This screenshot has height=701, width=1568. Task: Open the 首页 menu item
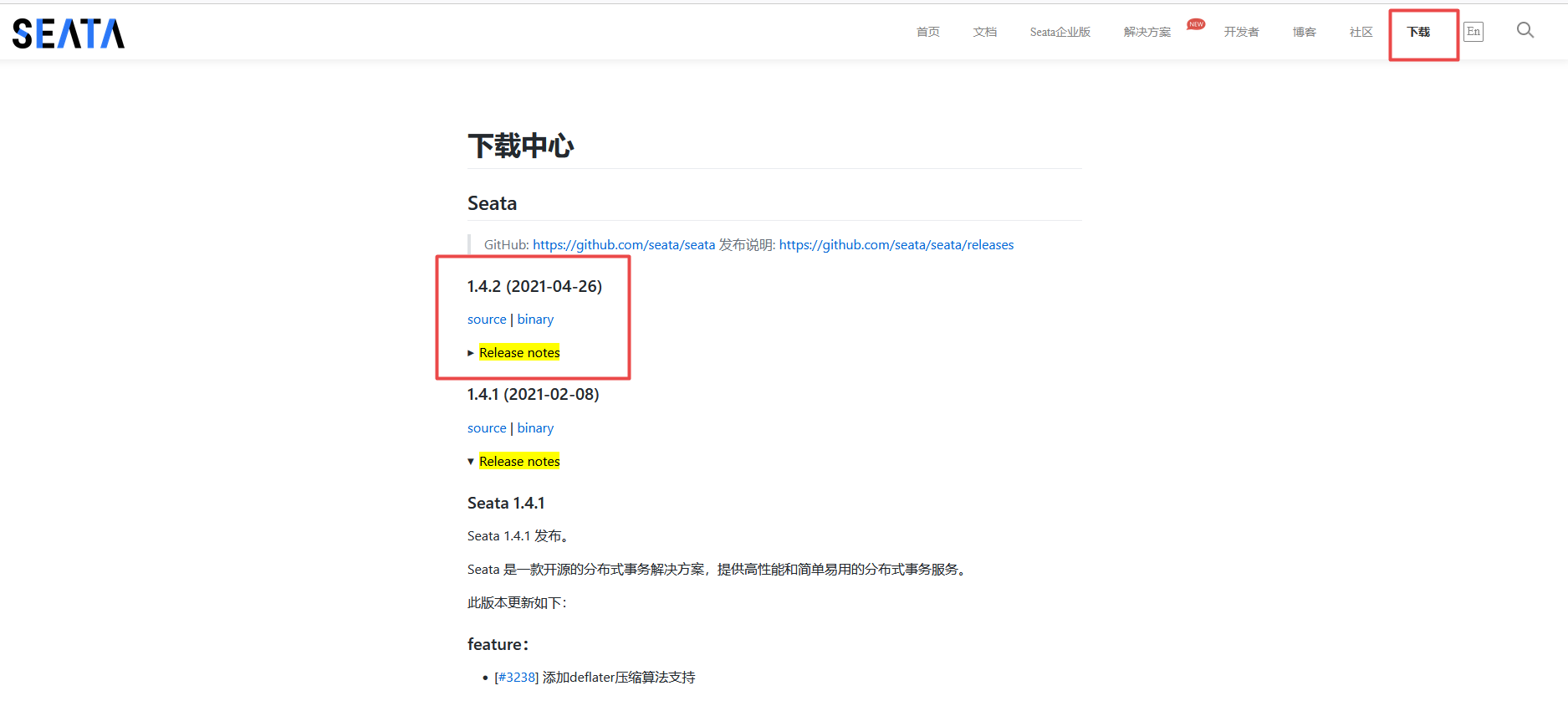[928, 32]
